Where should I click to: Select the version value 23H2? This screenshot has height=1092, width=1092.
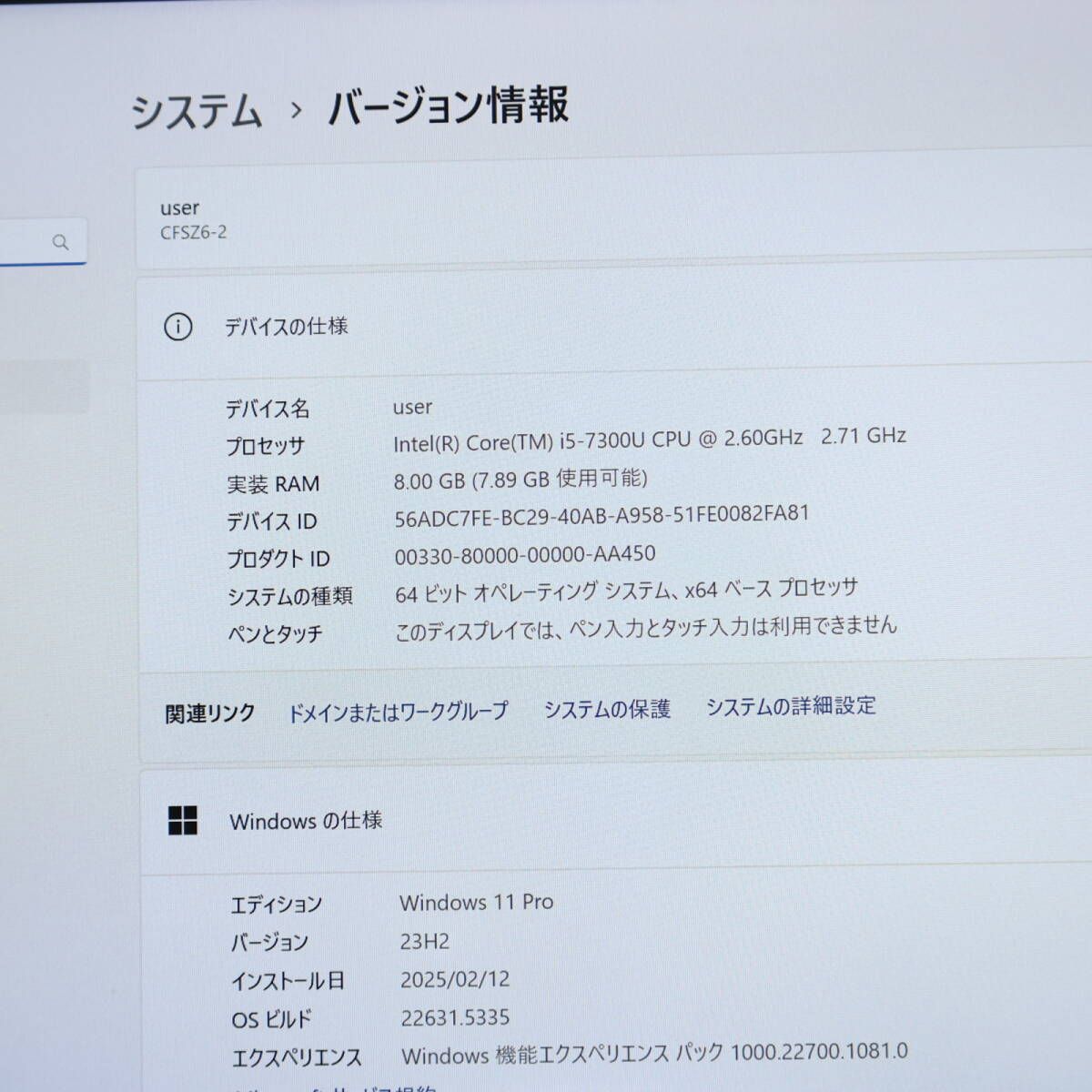click(x=424, y=941)
